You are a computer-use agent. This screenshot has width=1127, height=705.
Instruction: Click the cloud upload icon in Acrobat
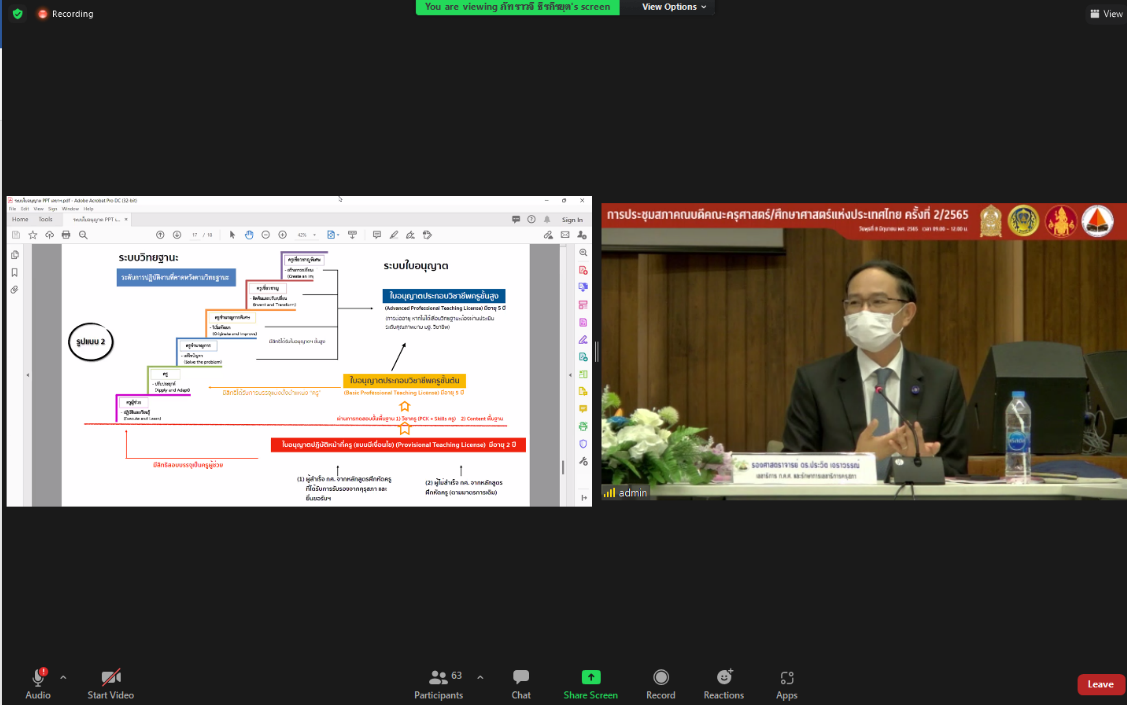[x=49, y=235]
